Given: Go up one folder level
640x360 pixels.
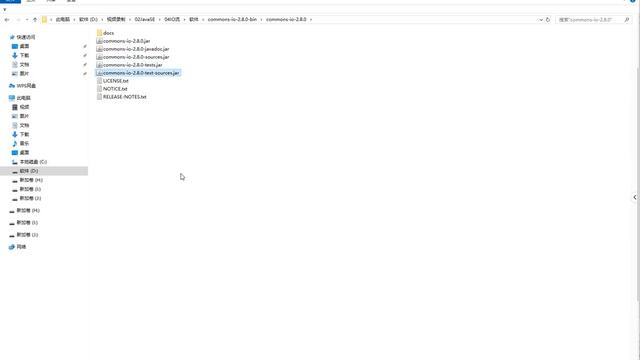Looking at the screenshot, I should pyautogui.click(x=35, y=20).
